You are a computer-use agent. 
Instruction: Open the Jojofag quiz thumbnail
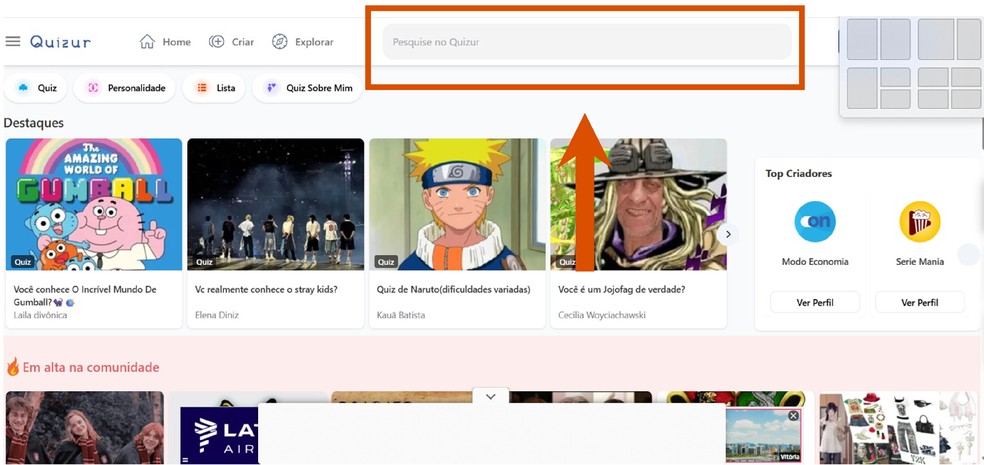coord(638,205)
